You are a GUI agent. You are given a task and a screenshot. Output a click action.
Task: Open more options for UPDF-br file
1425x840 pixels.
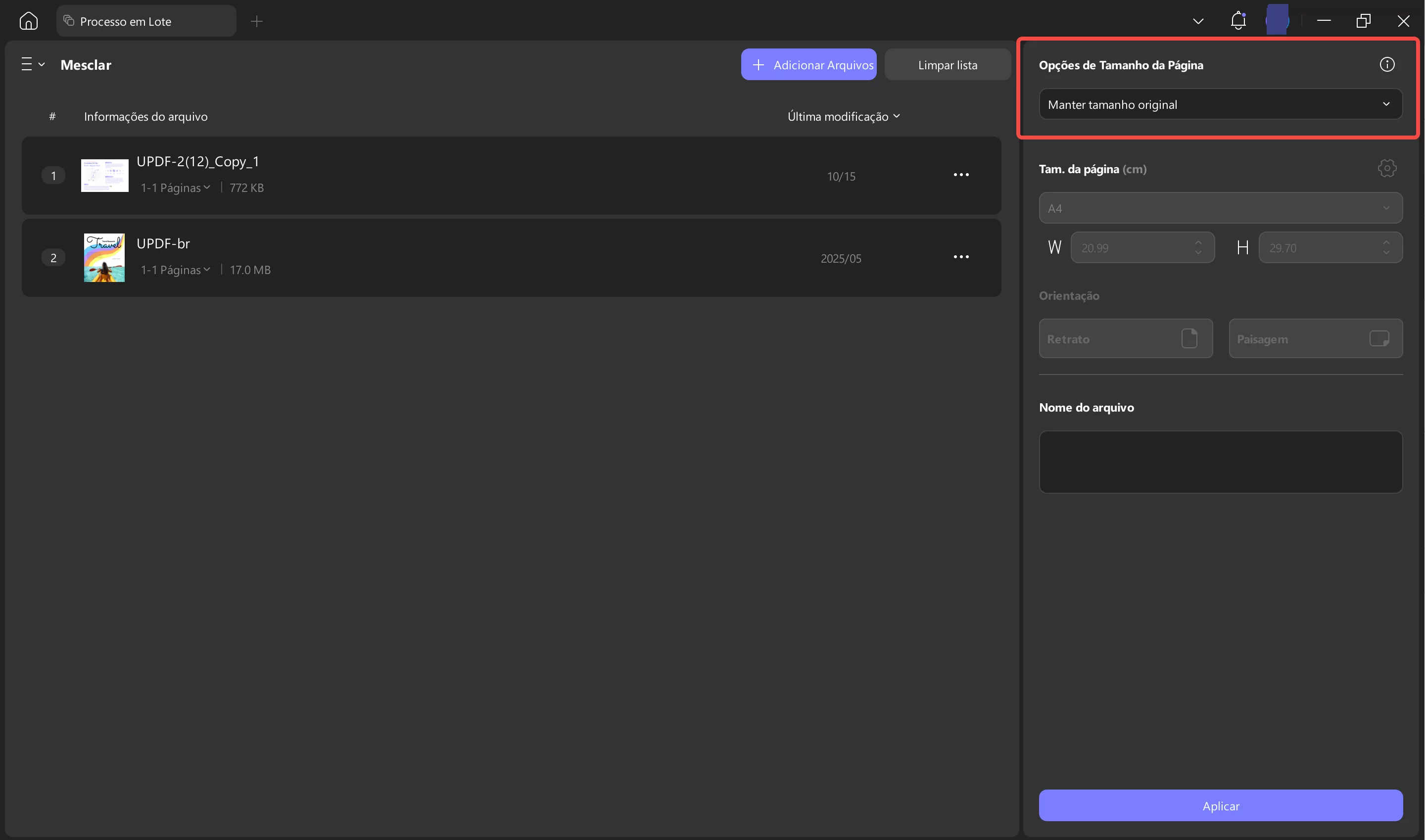point(961,257)
